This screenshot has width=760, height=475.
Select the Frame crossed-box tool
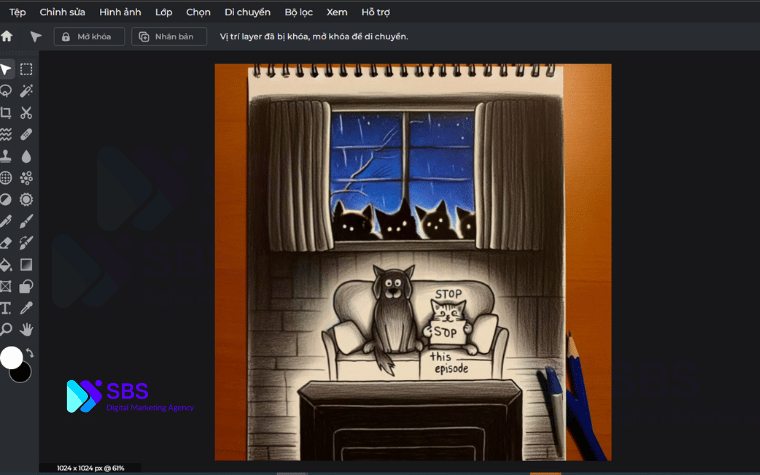coord(6,286)
